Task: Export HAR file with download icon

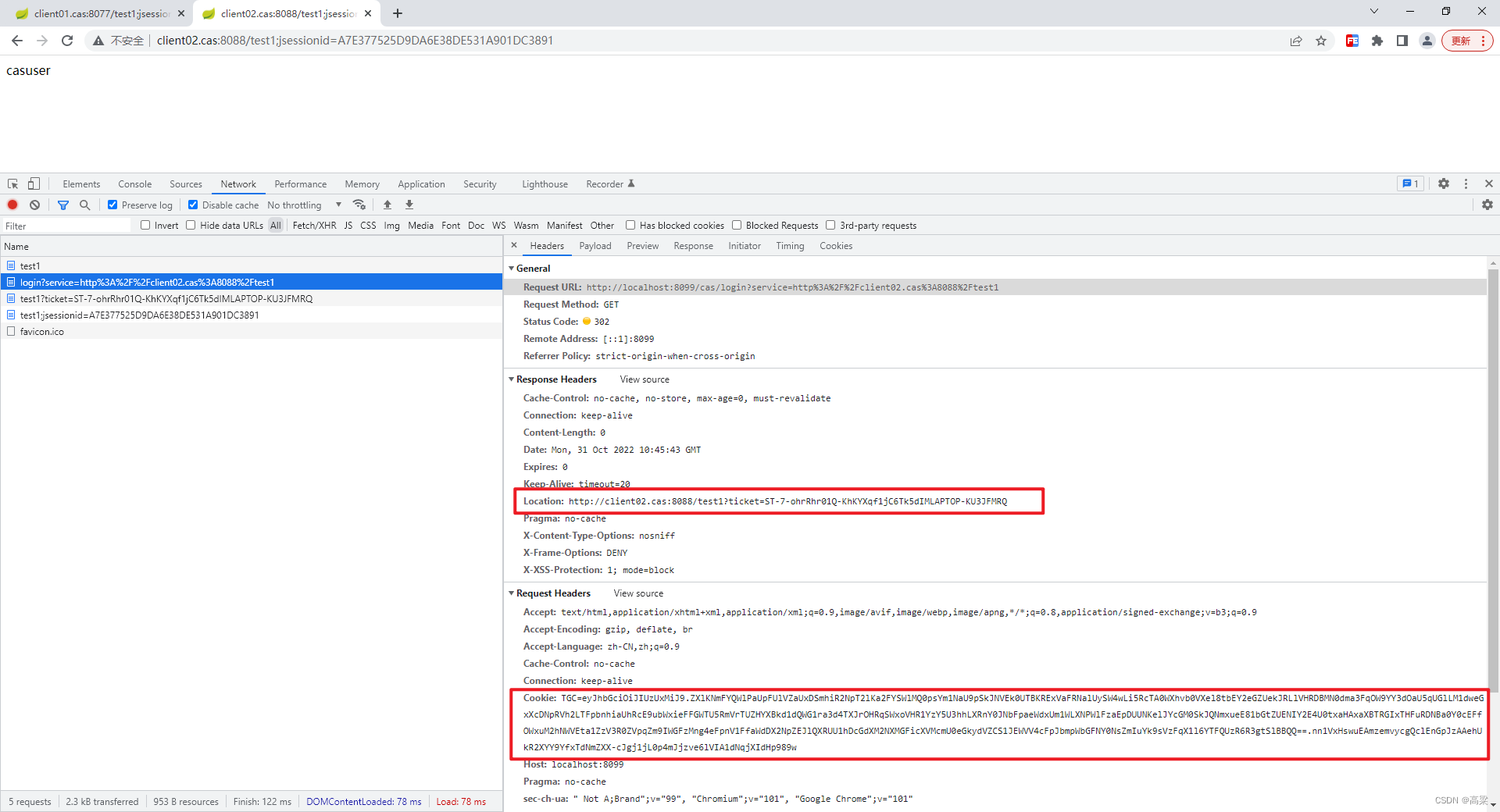Action: [409, 205]
